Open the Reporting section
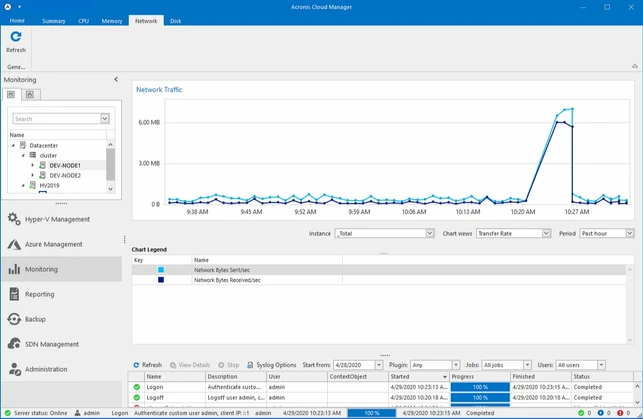The image size is (643, 419). click(x=62, y=294)
